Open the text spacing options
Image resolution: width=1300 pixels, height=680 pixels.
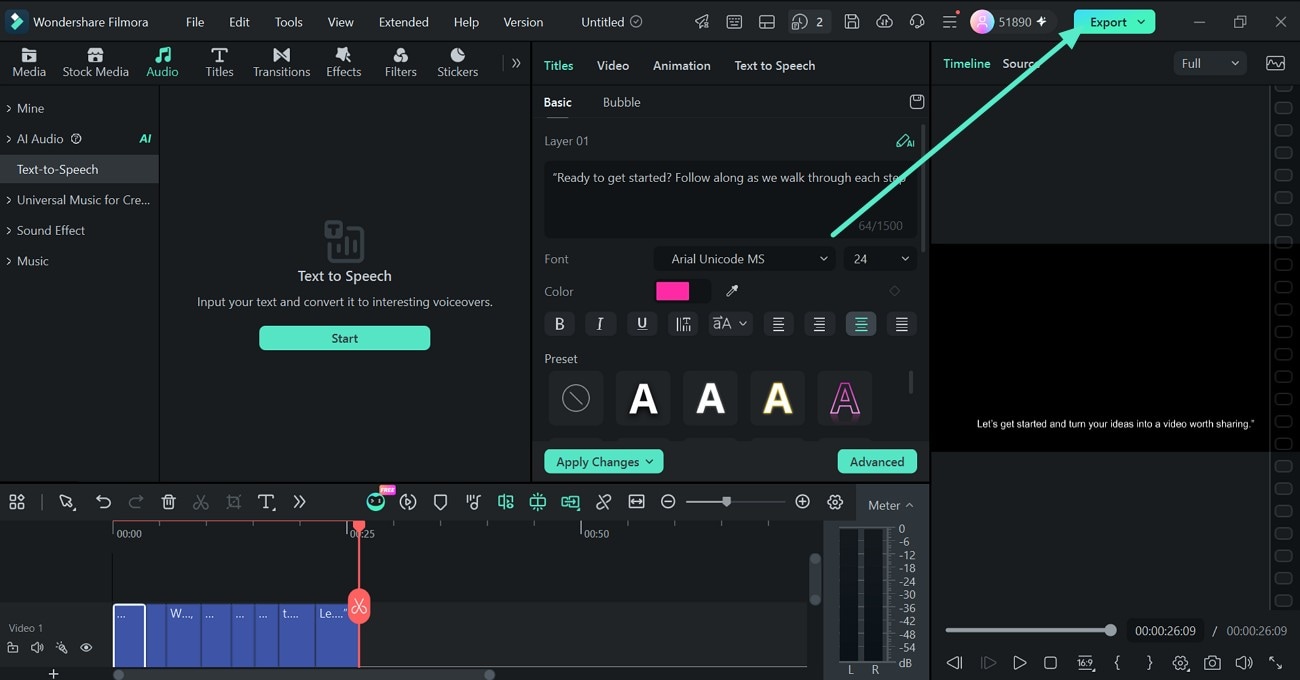point(683,324)
